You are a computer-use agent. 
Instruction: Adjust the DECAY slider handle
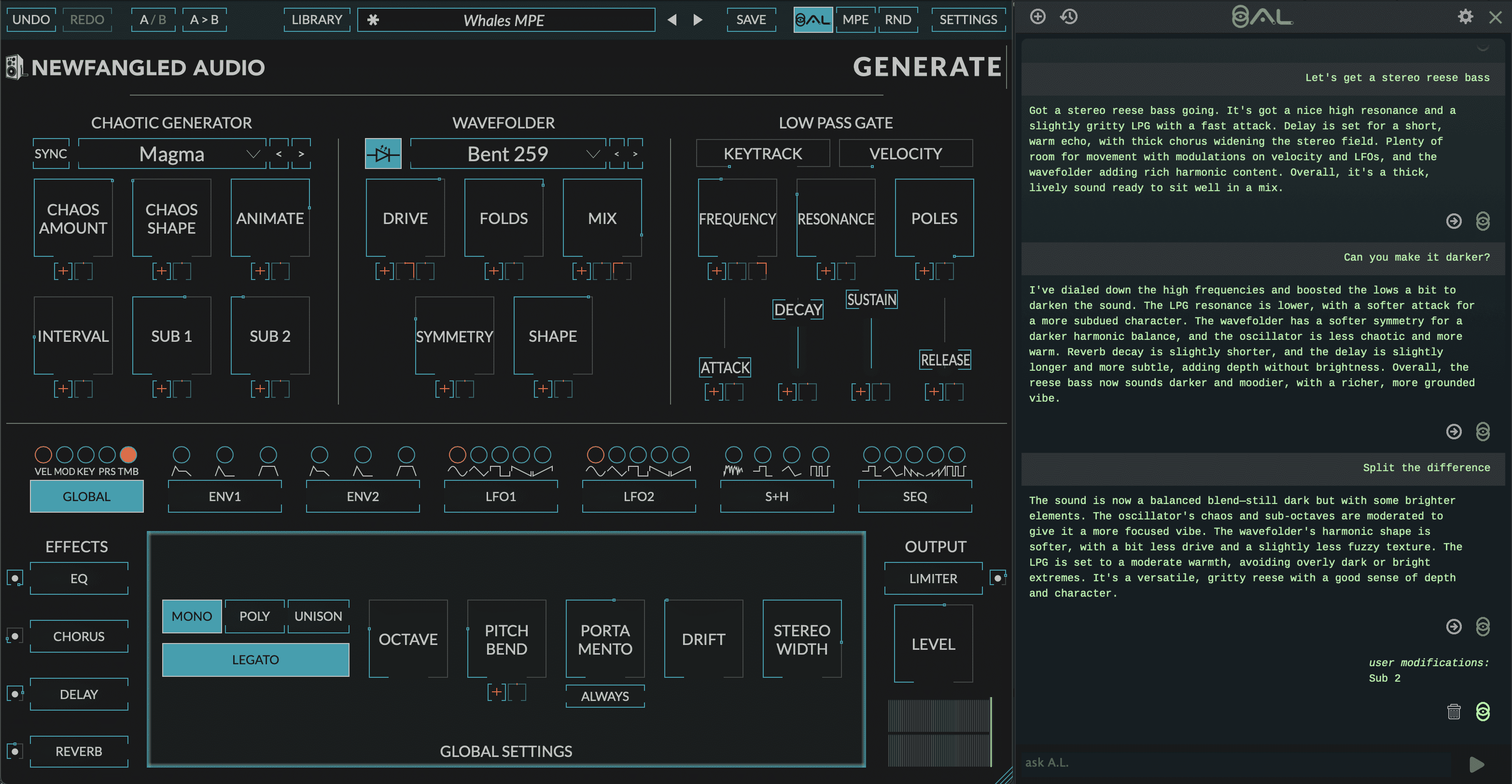tap(798, 310)
